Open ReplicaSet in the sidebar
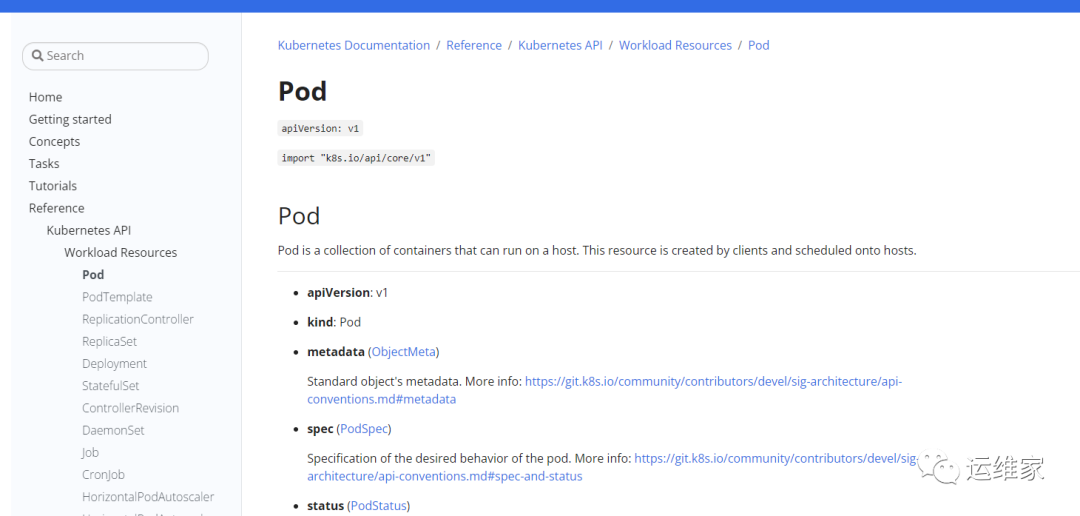This screenshot has height=516, width=1080. coord(110,341)
